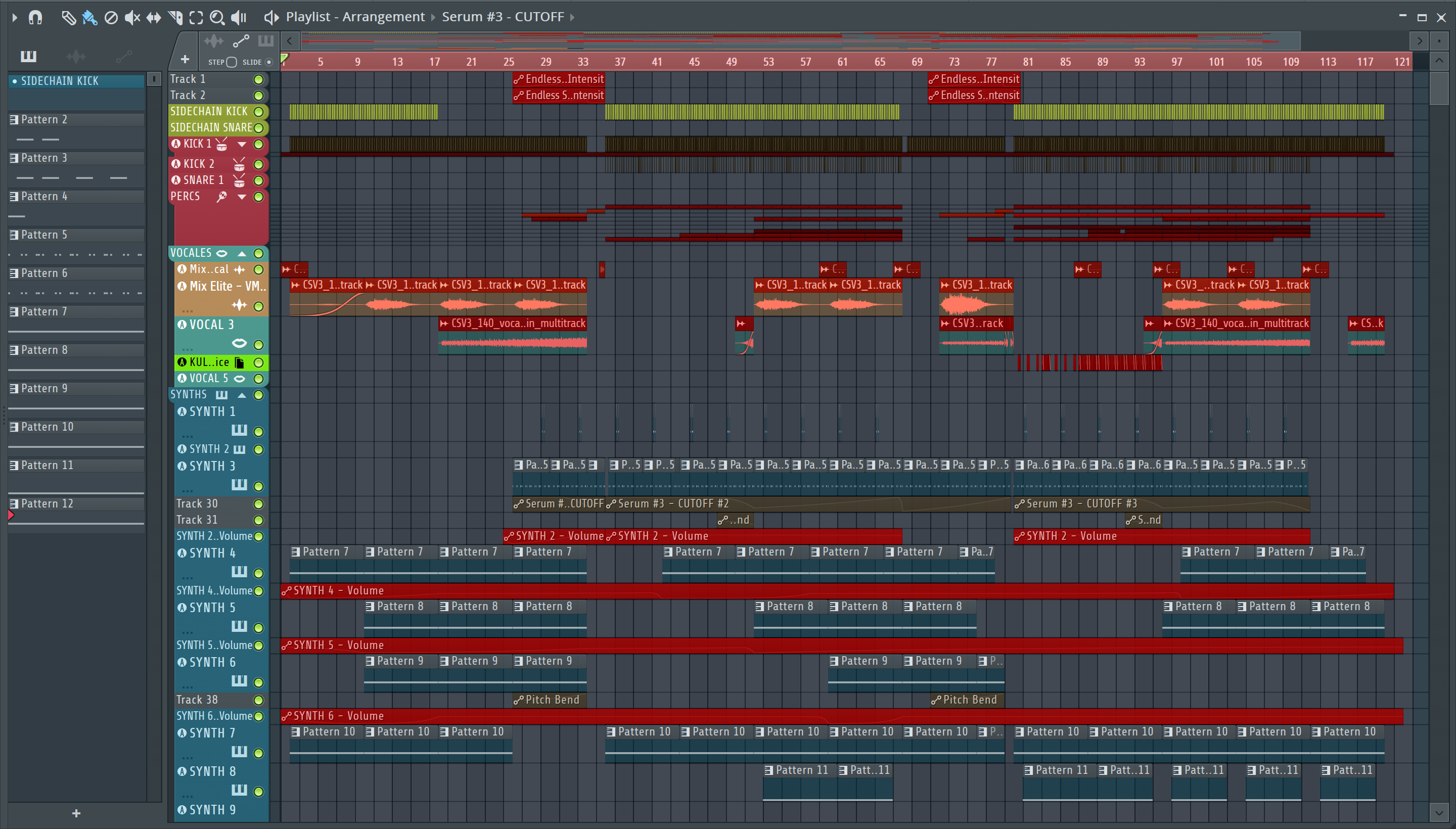1456x829 pixels.
Task: Mute the SNARE 1 track
Action: (258, 180)
